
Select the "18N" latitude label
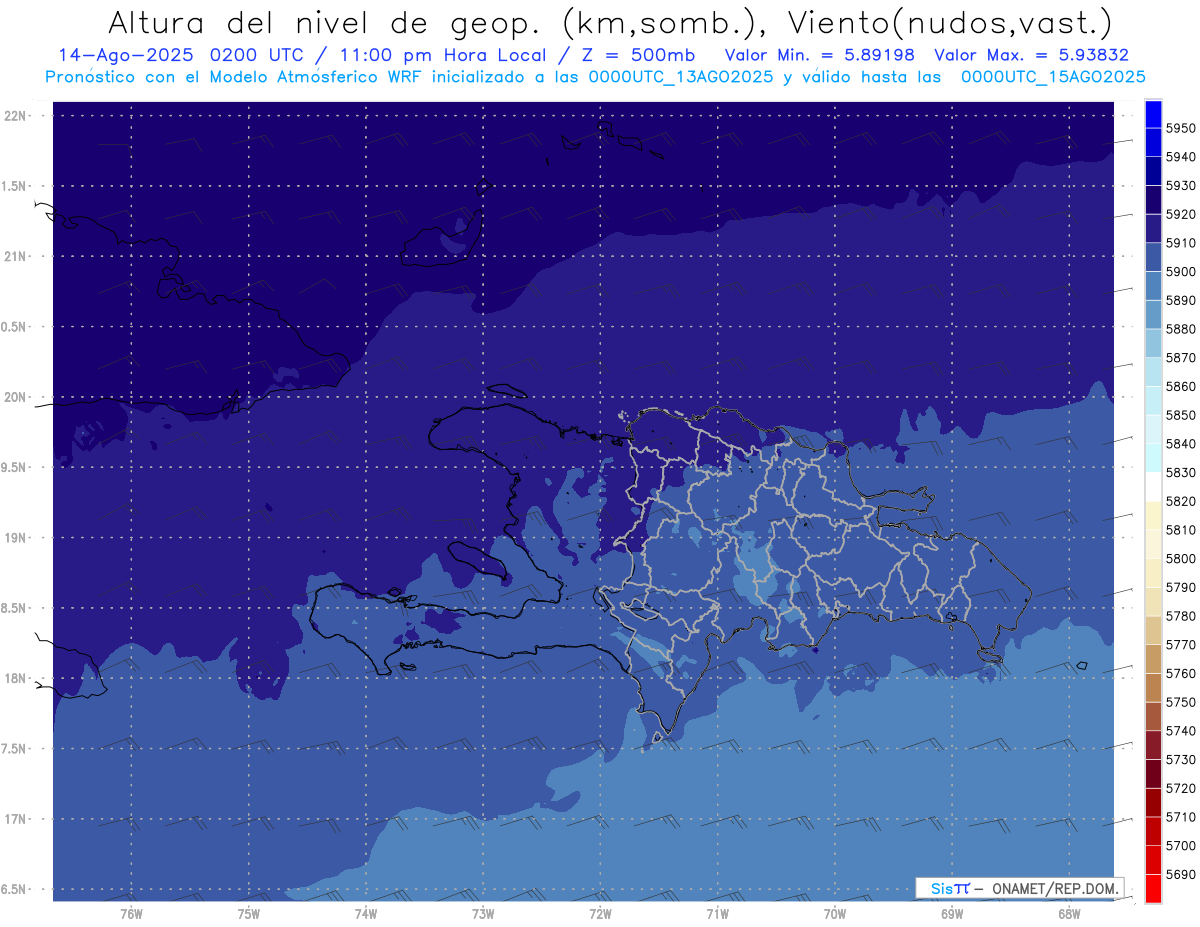pos(16,678)
